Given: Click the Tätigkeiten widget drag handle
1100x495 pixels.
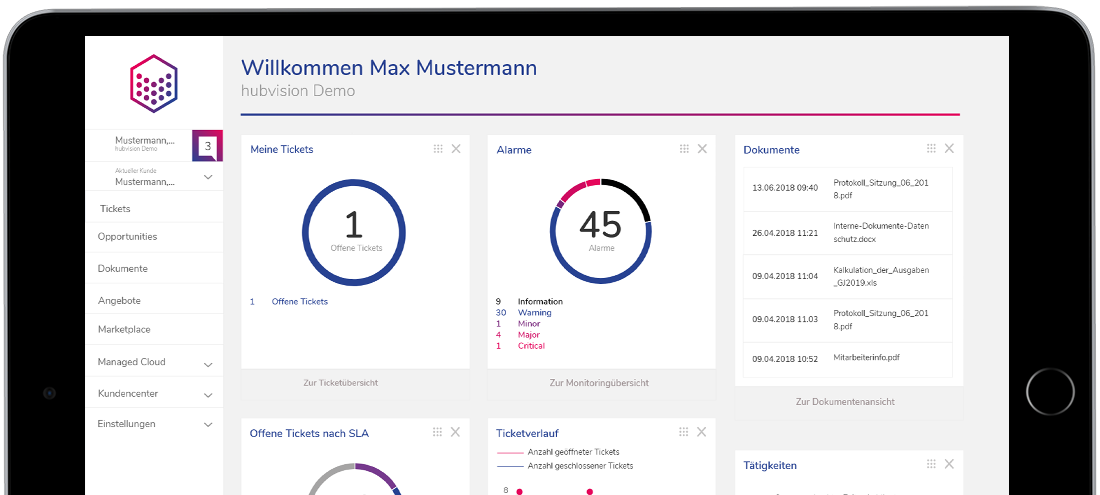Looking at the screenshot, I should pos(931,464).
